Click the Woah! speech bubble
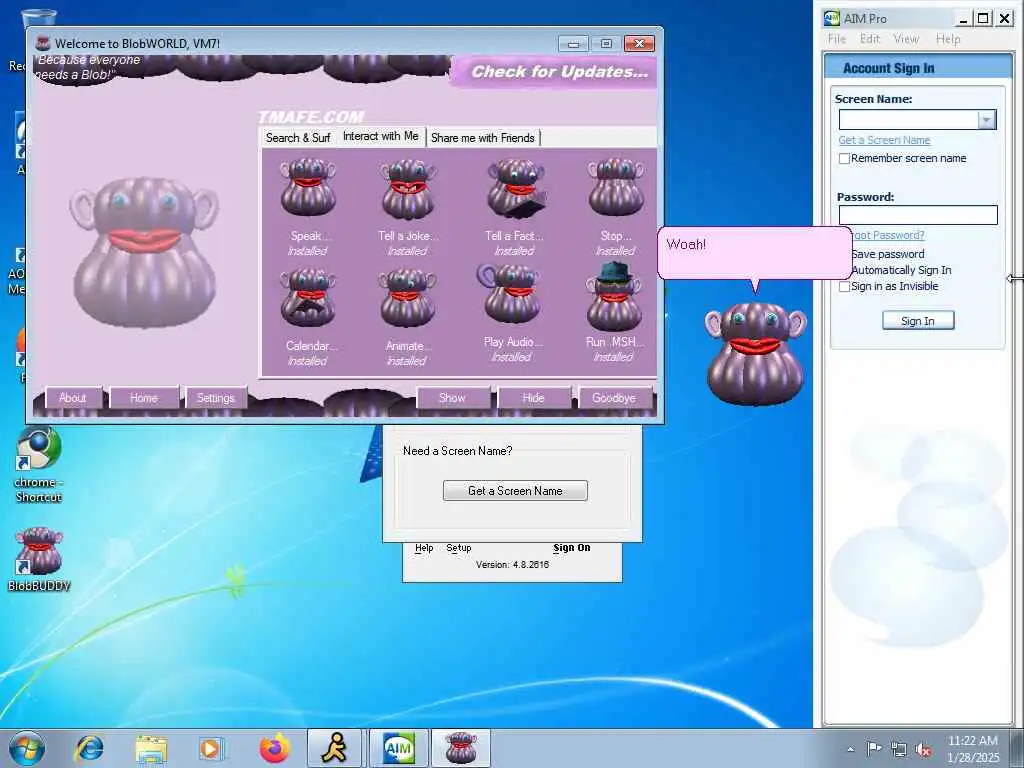The width and height of the screenshot is (1024, 768). click(754, 252)
